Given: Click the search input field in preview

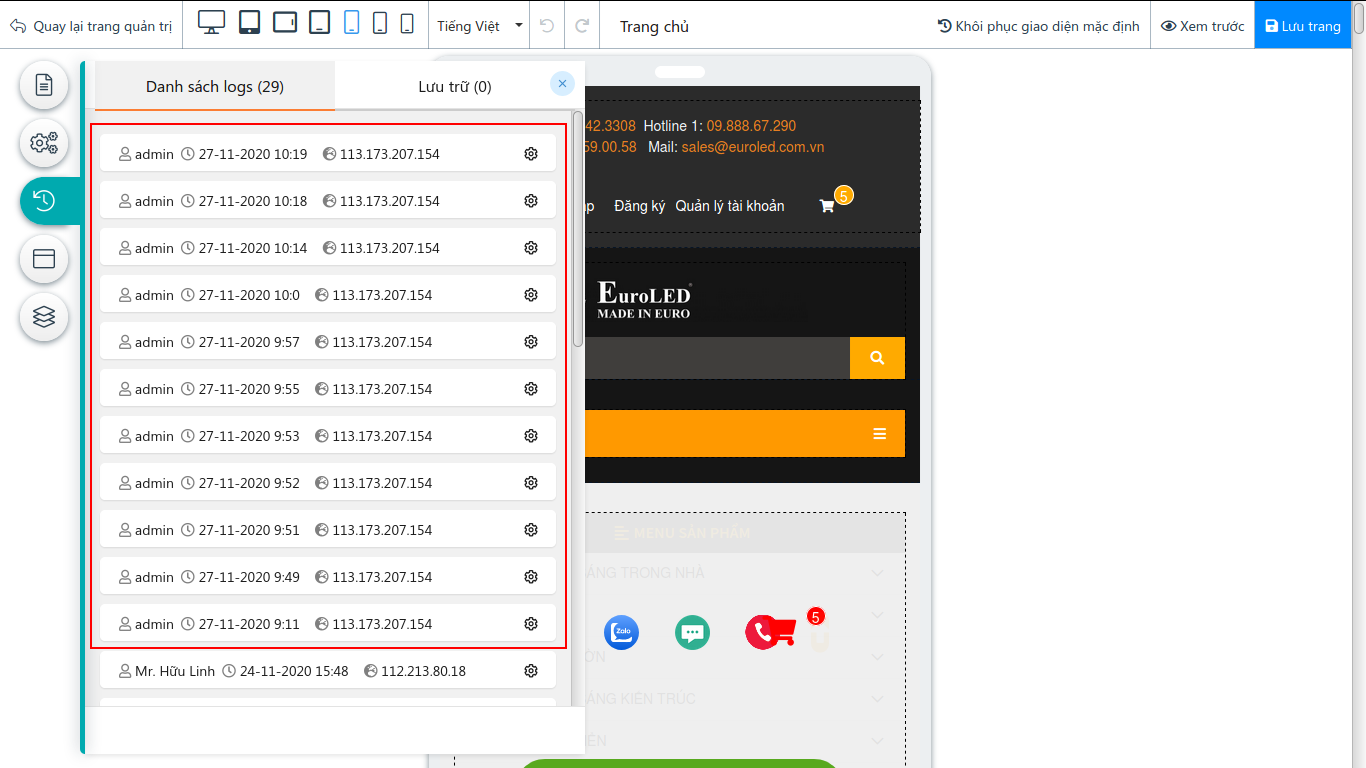Looking at the screenshot, I should pos(716,358).
